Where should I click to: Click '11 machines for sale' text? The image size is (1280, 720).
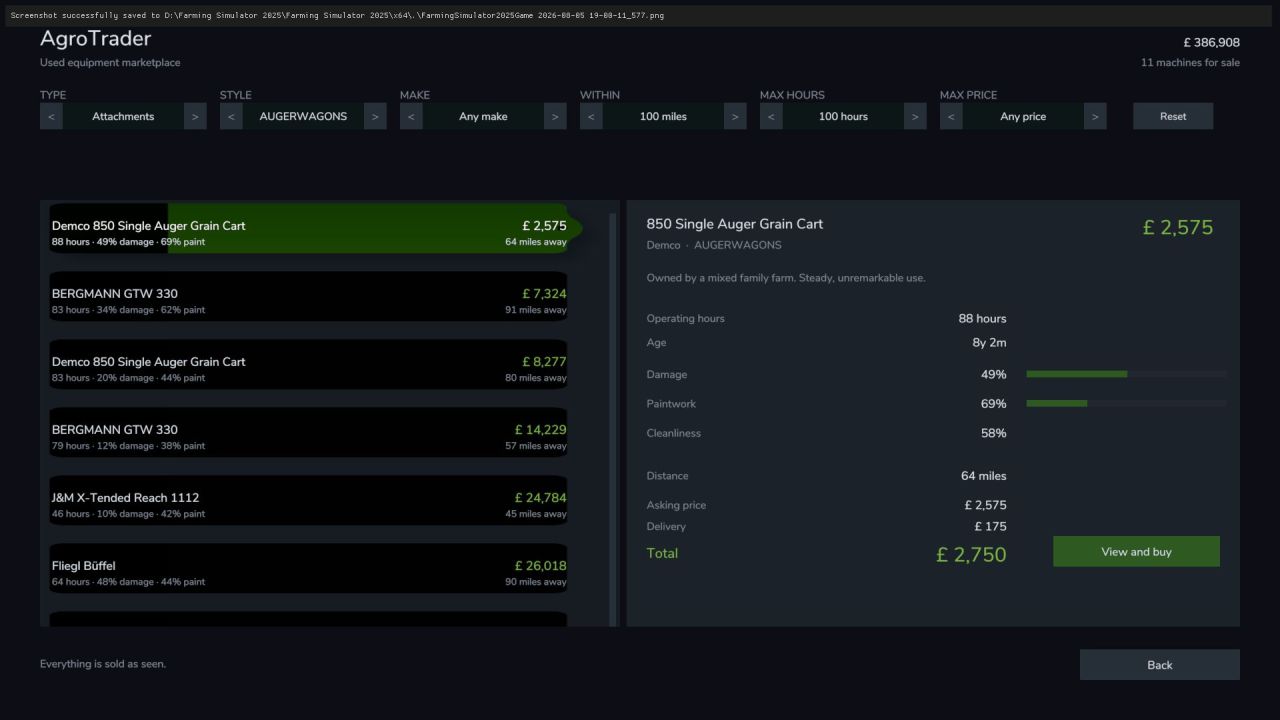pos(1190,63)
